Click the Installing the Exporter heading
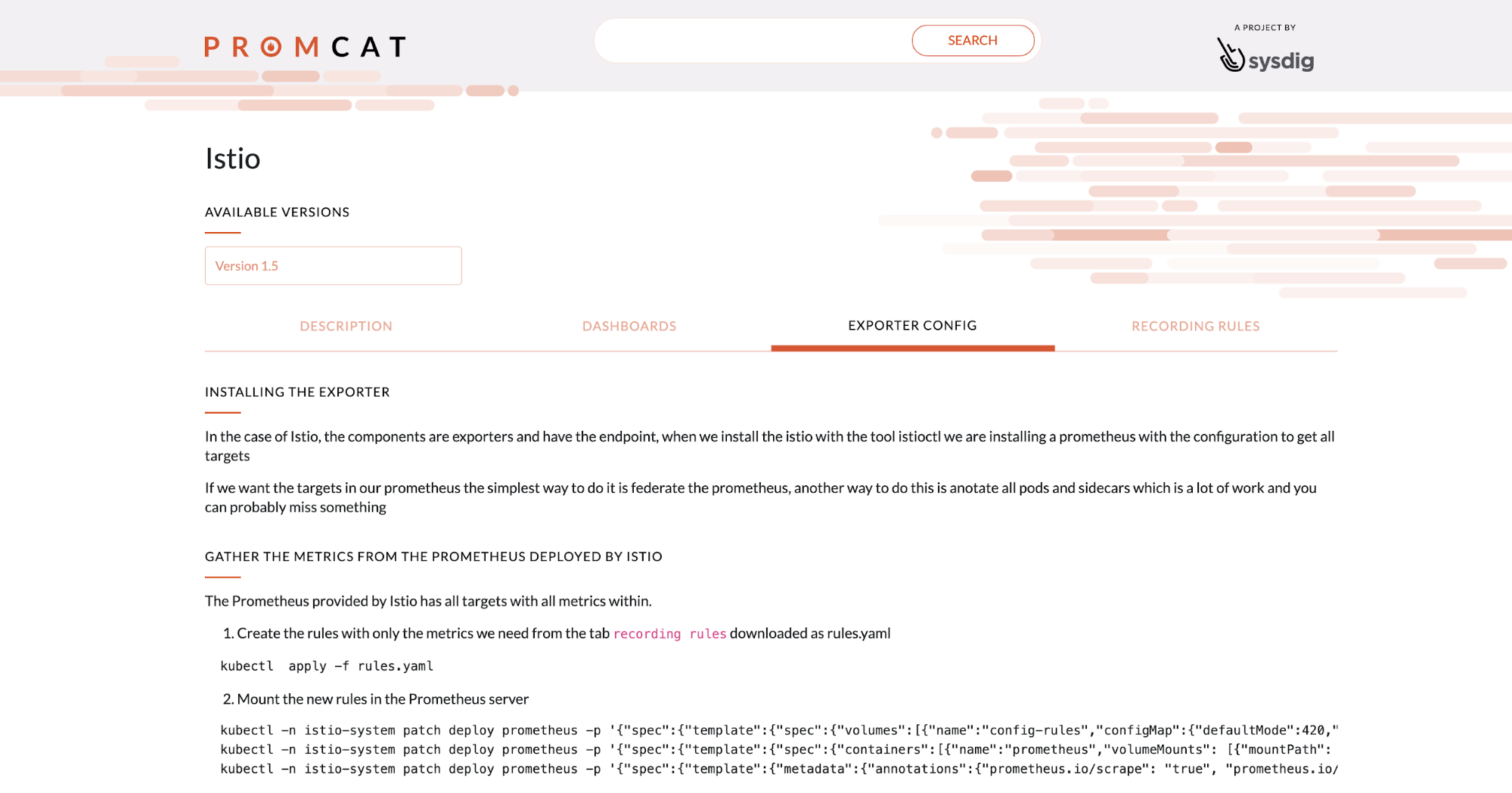The width and height of the screenshot is (1512, 793). [x=297, y=392]
